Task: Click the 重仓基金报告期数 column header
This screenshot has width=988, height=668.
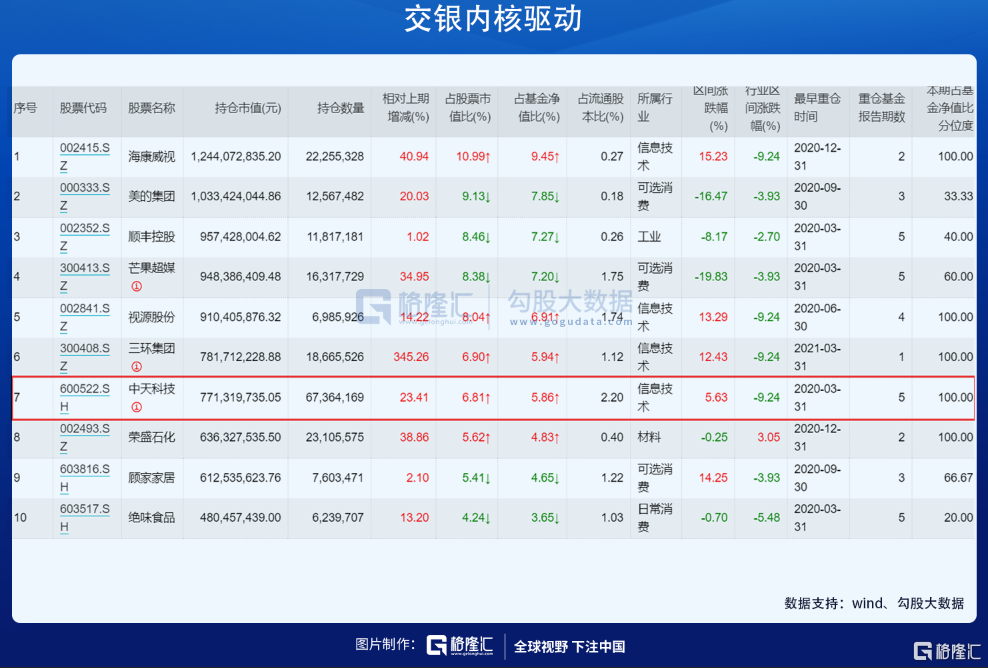Action: point(882,108)
